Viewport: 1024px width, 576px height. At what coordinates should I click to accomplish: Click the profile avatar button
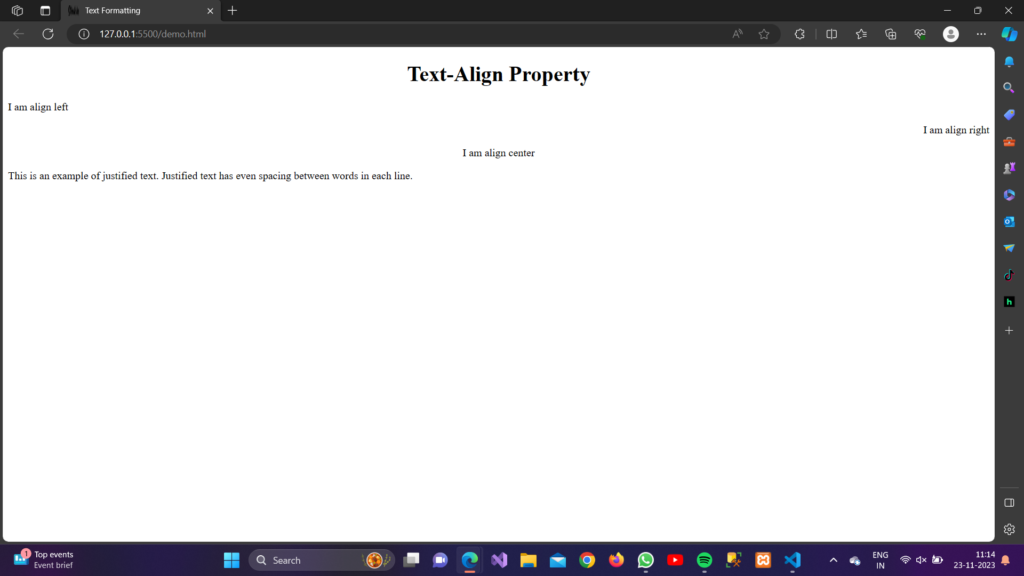pyautogui.click(x=951, y=34)
